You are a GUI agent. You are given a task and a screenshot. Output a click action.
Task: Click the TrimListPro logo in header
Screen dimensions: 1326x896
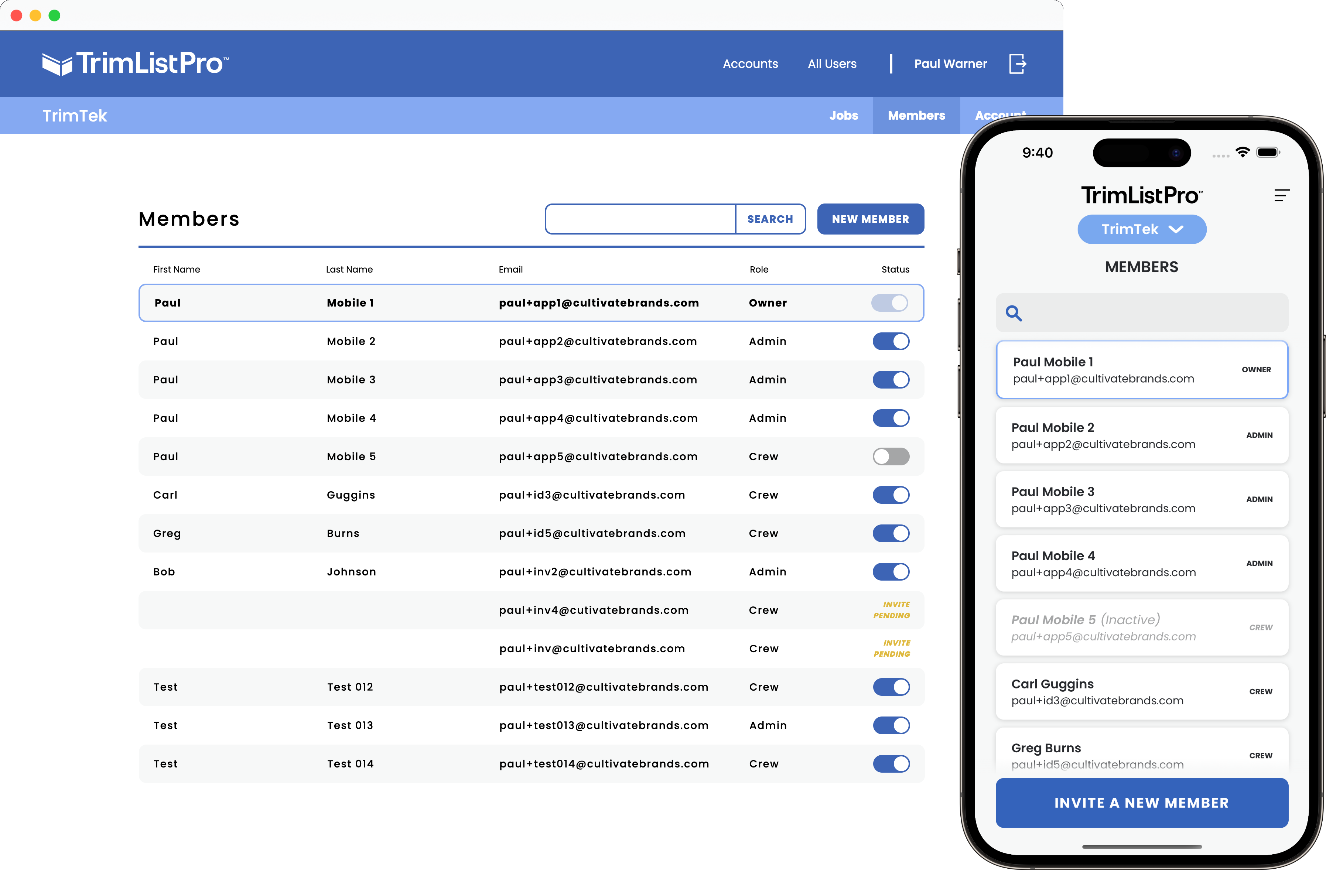[x=136, y=64]
